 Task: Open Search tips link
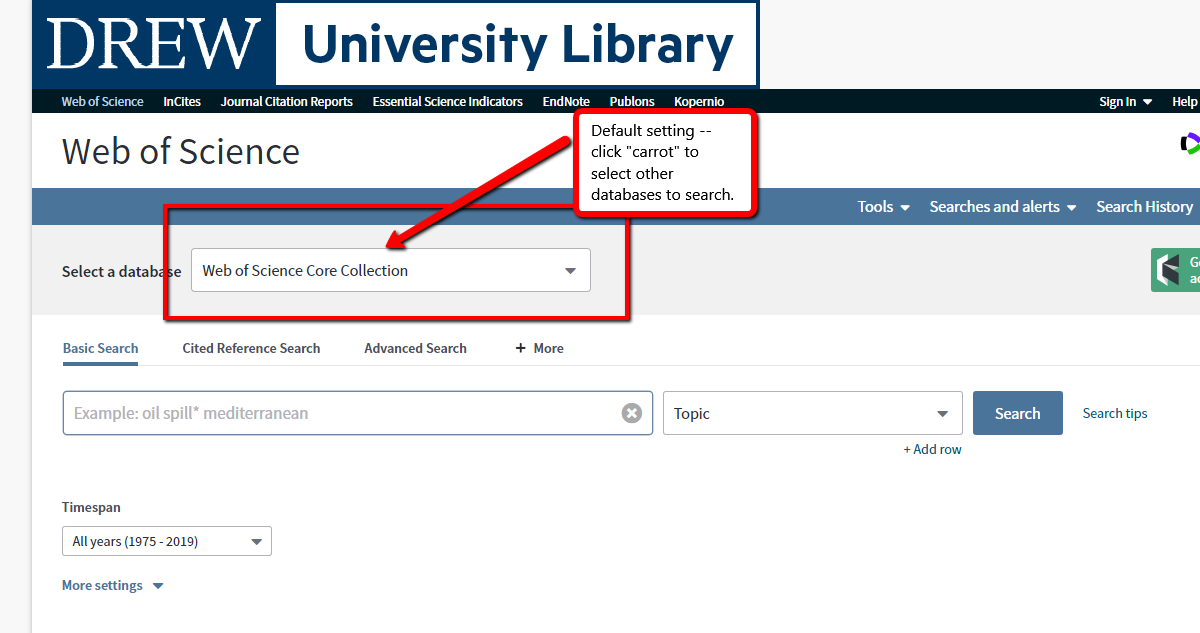[x=1115, y=413]
